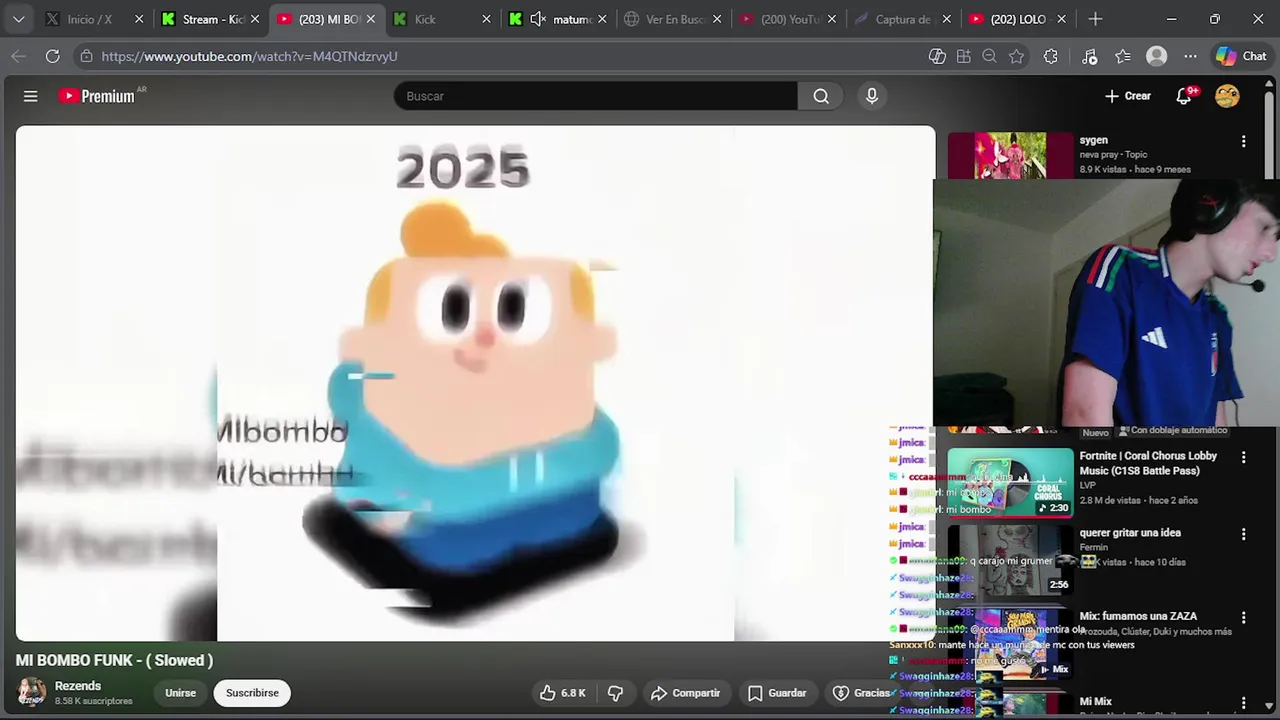Send thanks with Gracias button

click(862, 693)
